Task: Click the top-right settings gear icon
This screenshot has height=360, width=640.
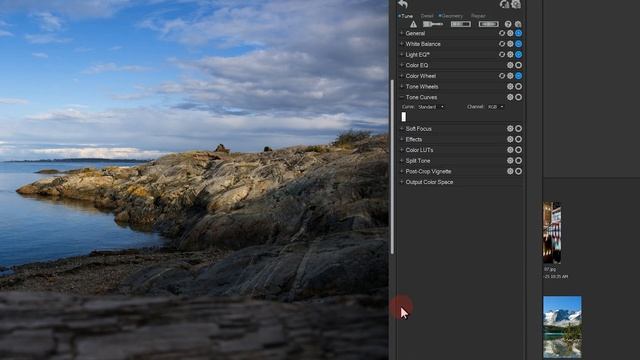Action: [x=516, y=4]
